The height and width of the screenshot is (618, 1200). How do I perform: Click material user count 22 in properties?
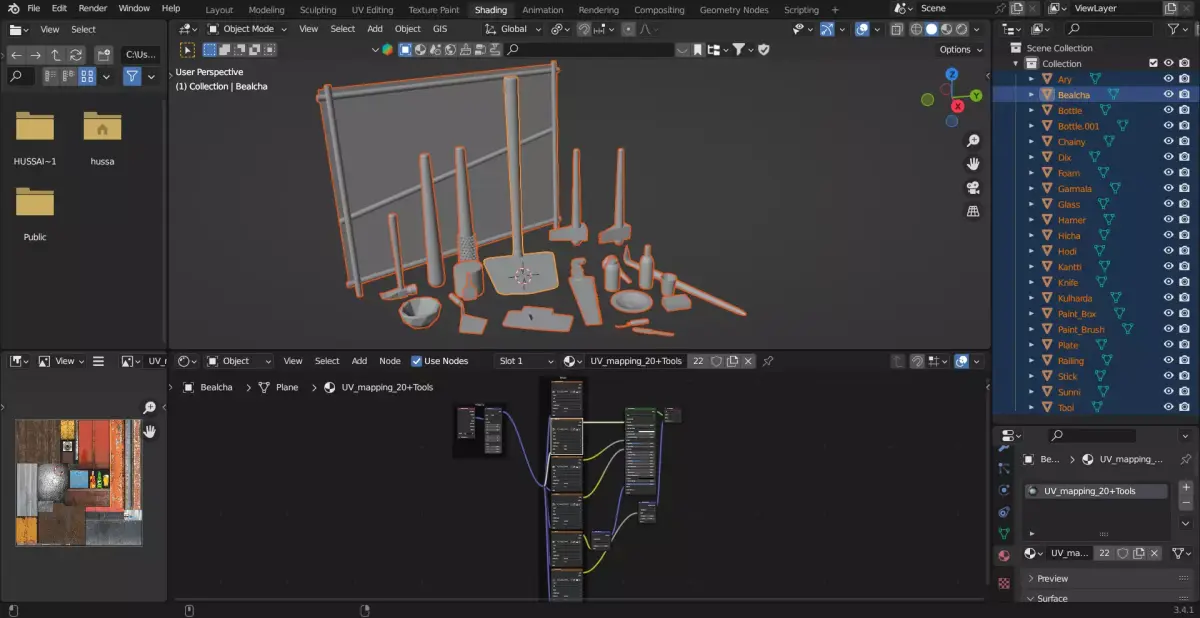point(1104,553)
